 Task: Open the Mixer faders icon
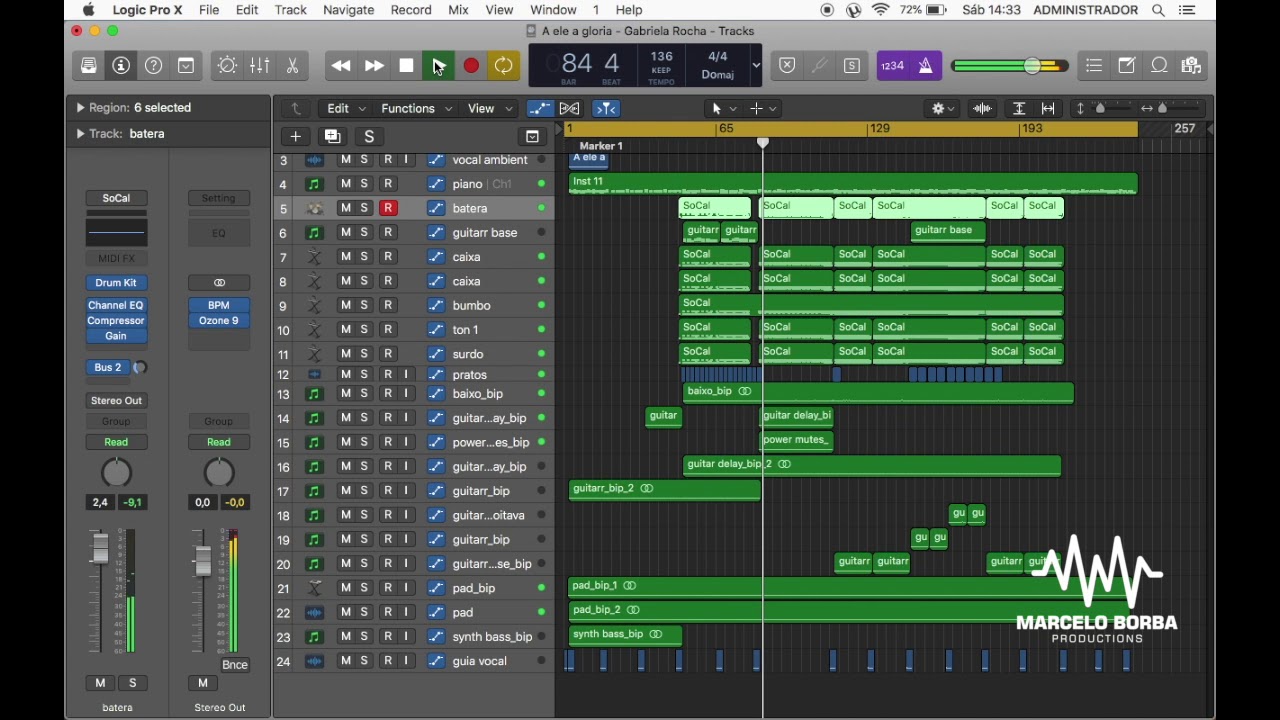click(260, 66)
